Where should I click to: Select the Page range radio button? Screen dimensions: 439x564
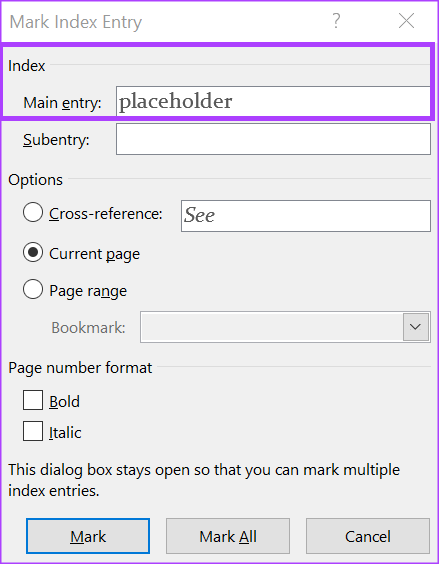tap(33, 289)
